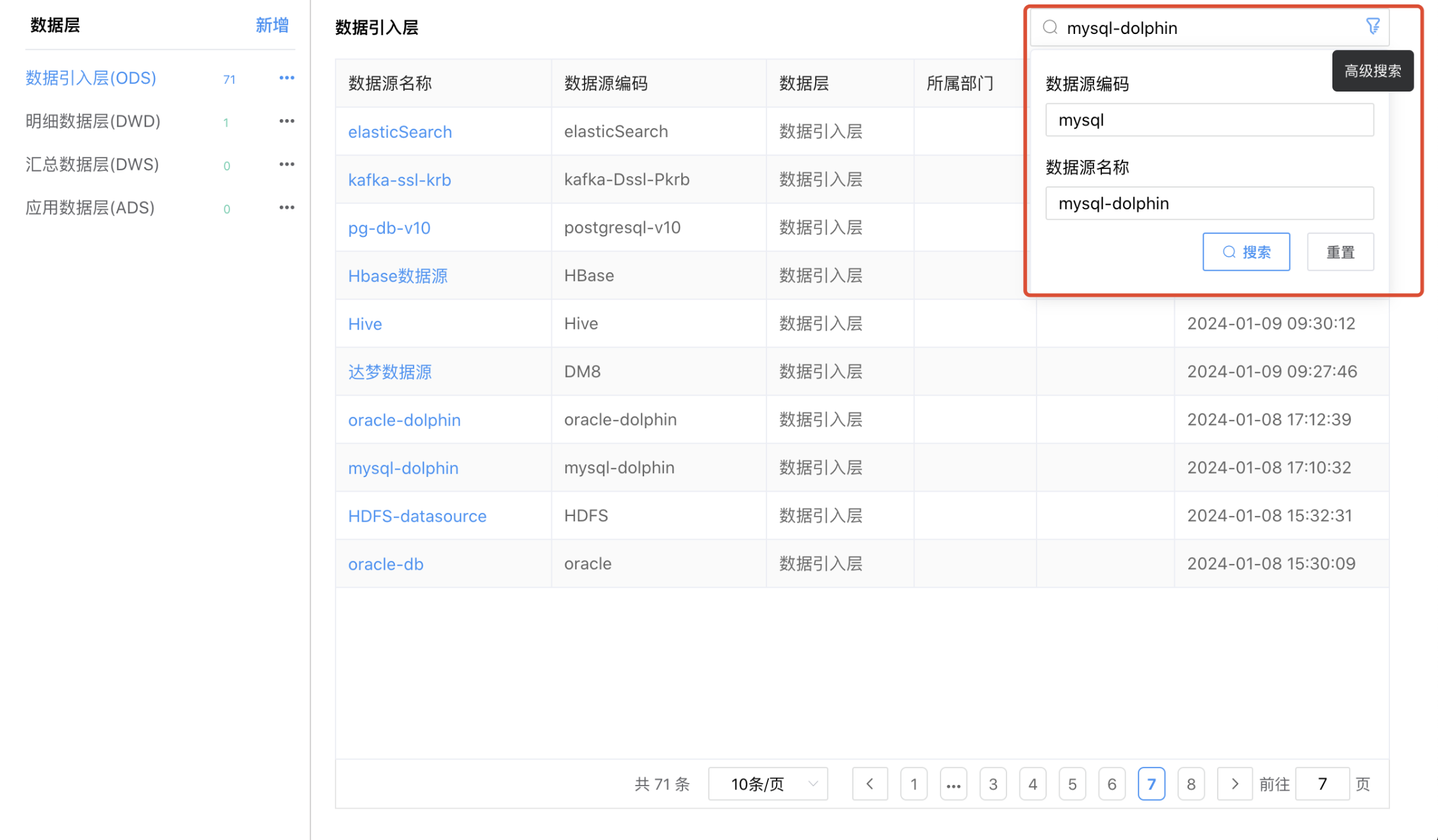Open more options icon for 汇总数据层(DWS)

286,164
